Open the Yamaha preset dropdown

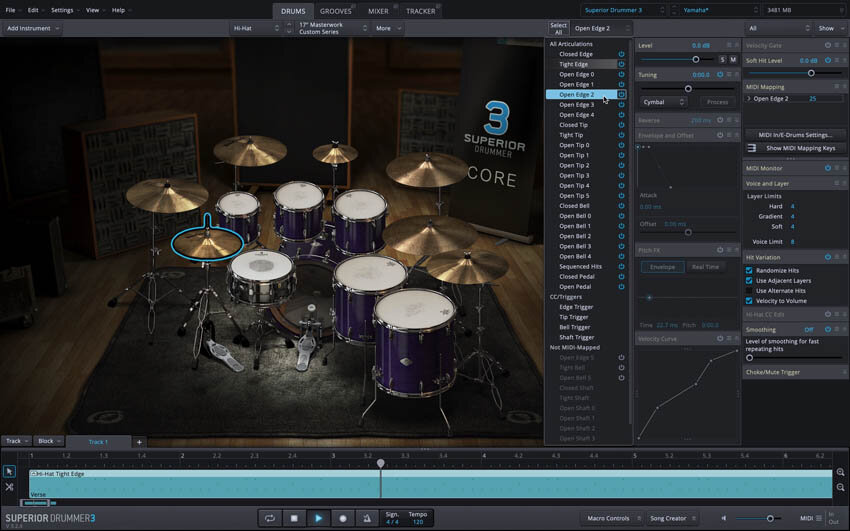point(720,10)
